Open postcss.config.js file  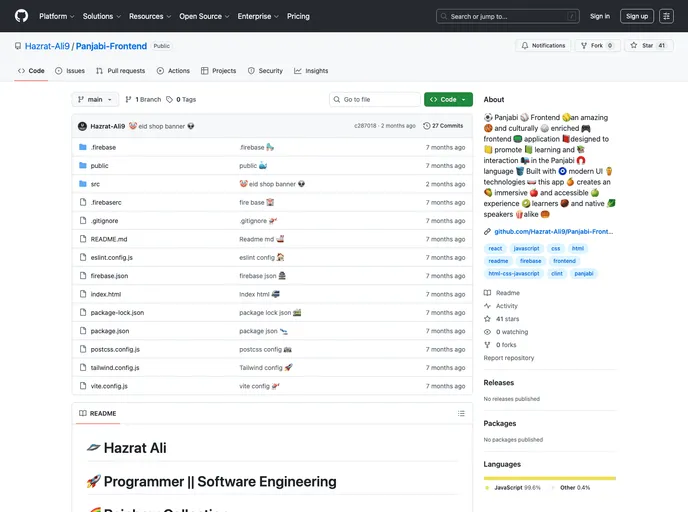click(115, 350)
